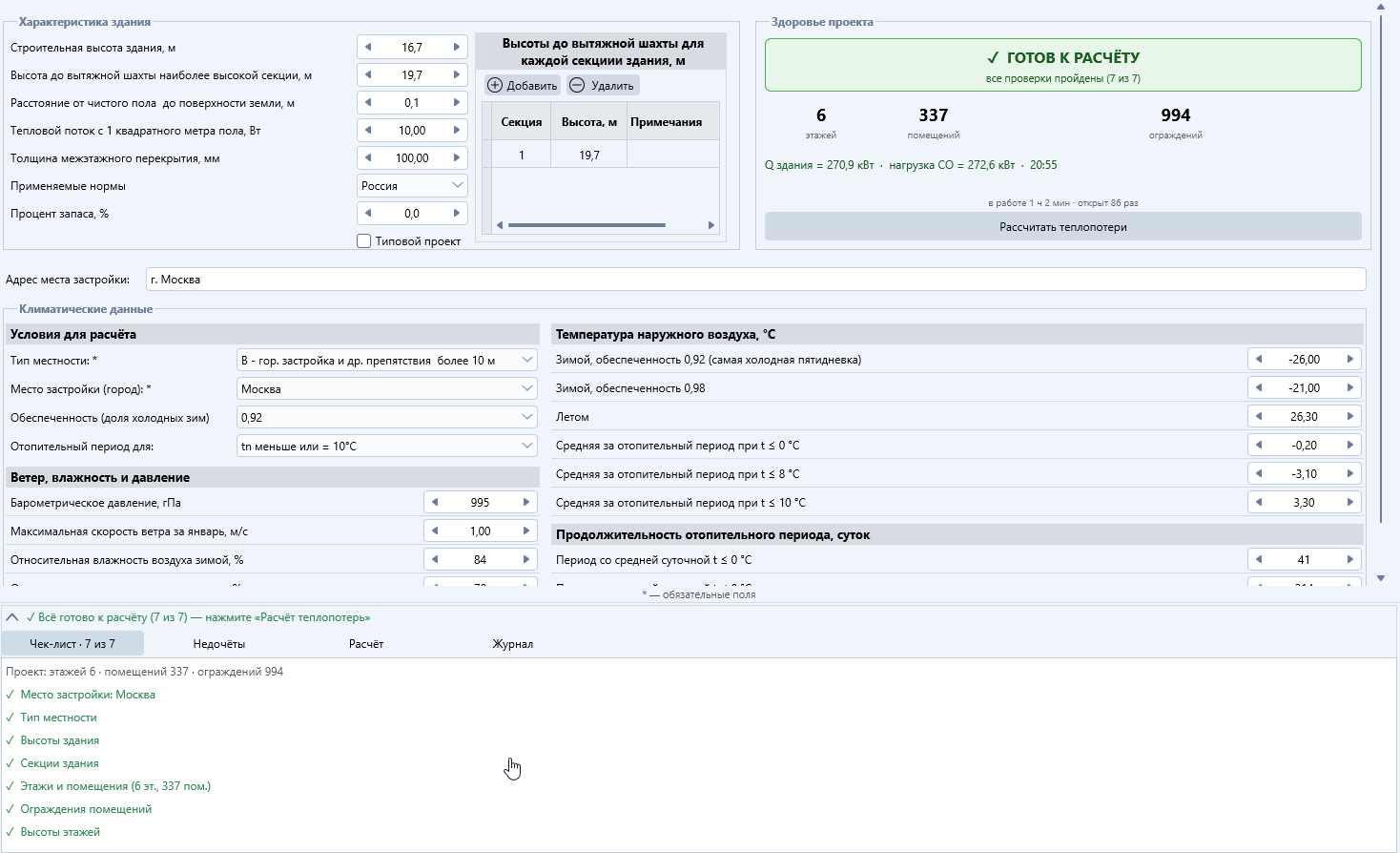Increase Максимальная скорость ветра value
The image size is (1400, 853).
tap(526, 531)
